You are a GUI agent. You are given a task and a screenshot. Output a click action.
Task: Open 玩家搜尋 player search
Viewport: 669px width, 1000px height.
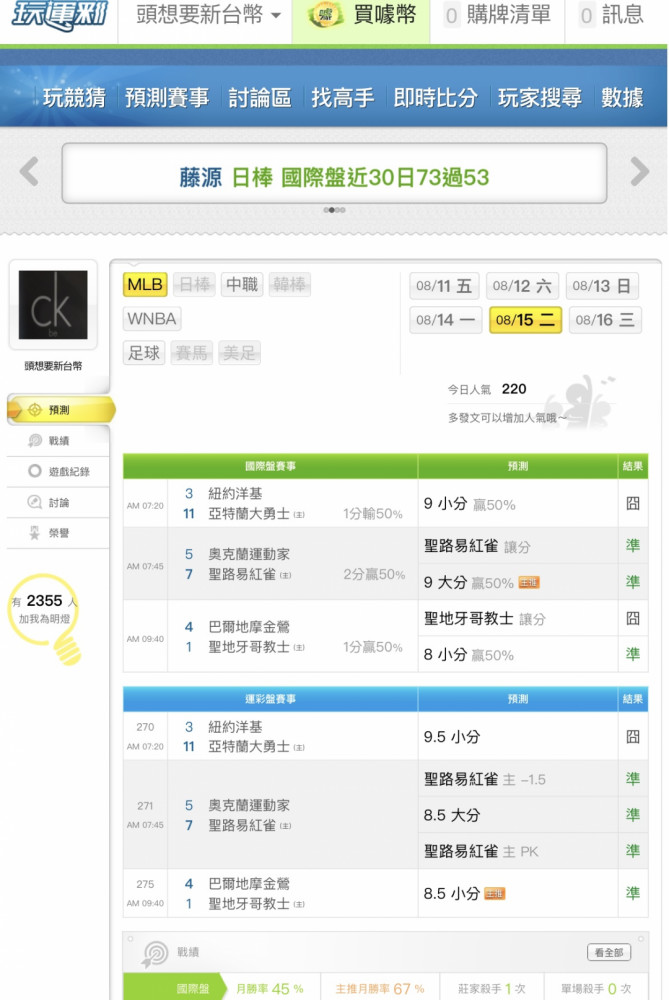[540, 98]
